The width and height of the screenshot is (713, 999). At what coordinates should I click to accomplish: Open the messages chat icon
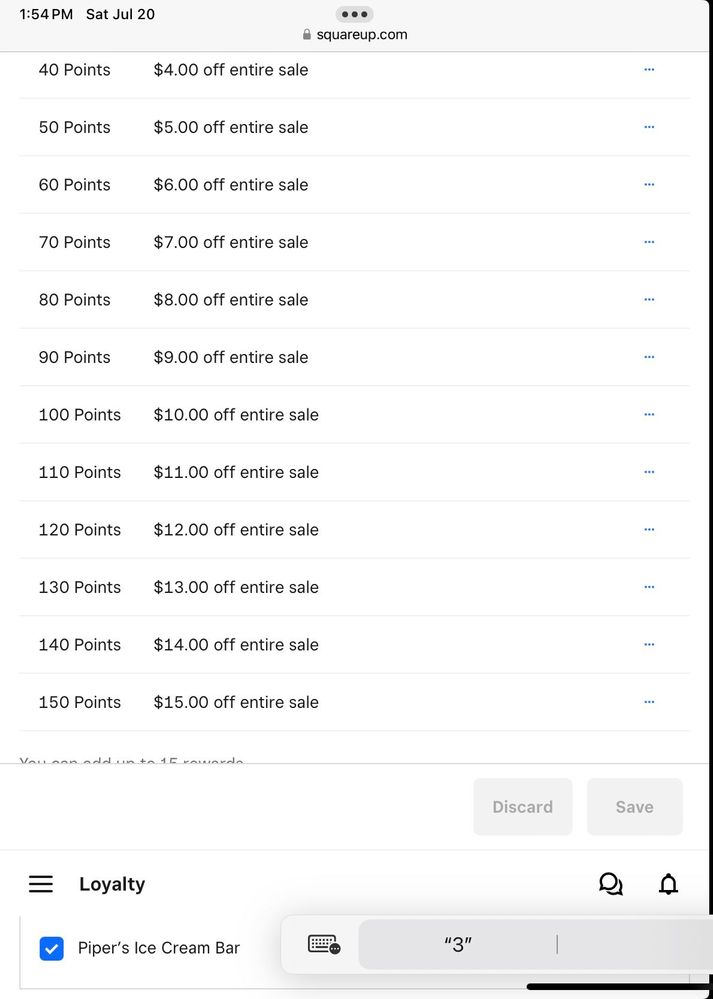[x=610, y=884]
